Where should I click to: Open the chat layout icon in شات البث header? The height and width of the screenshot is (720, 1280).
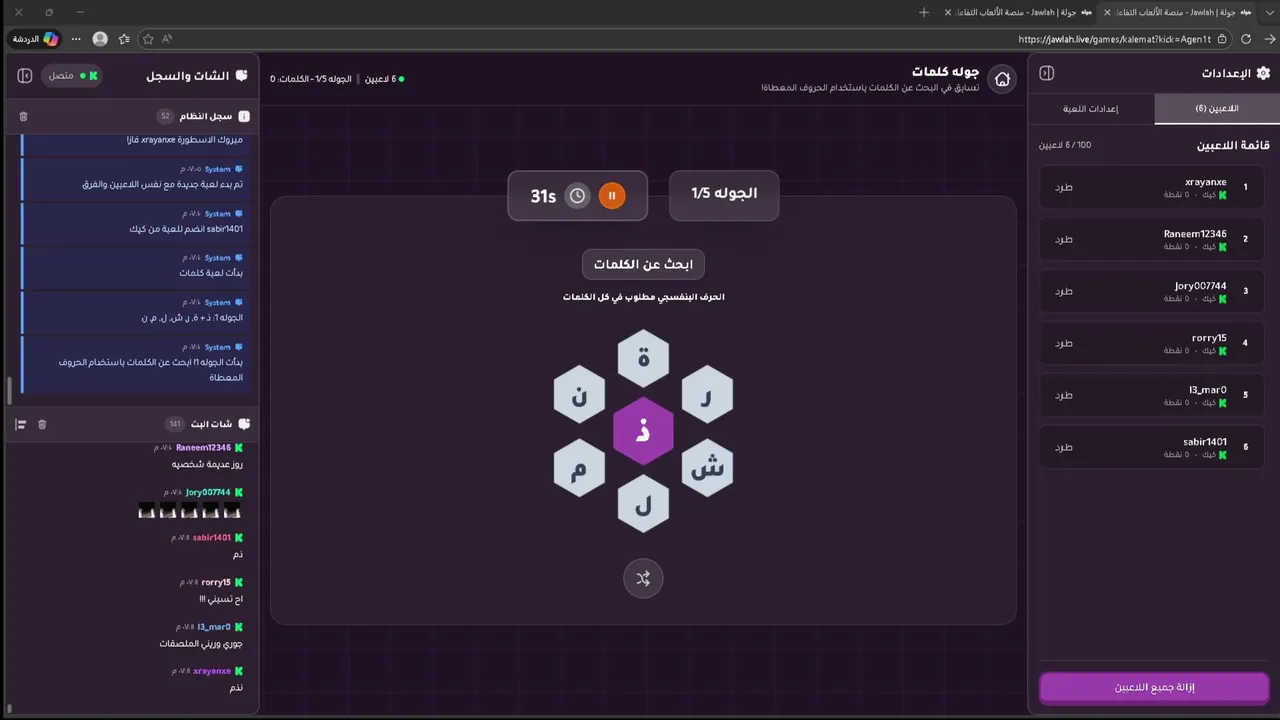(20, 424)
